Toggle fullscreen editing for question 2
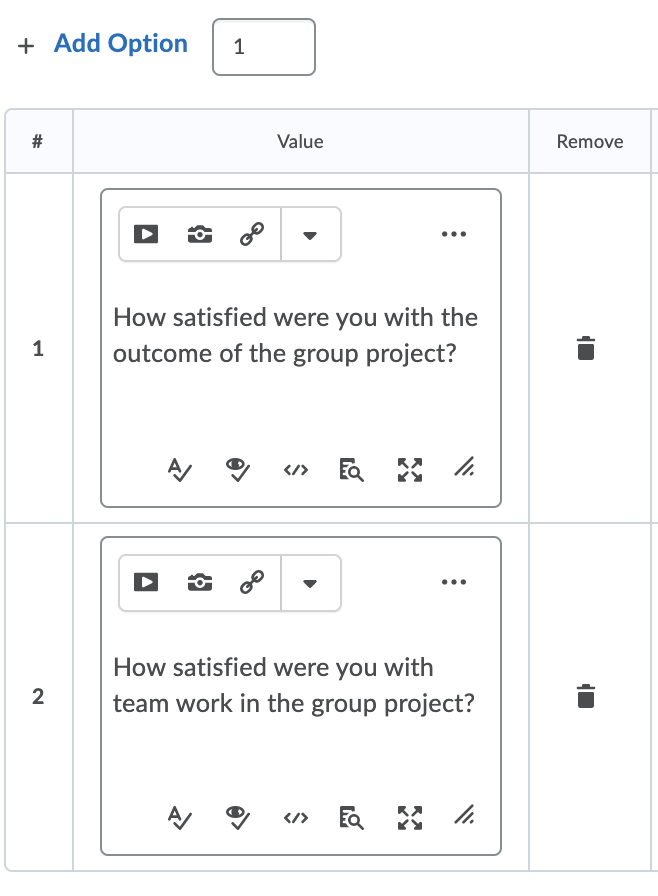This screenshot has width=658, height=896. pyautogui.click(x=409, y=817)
